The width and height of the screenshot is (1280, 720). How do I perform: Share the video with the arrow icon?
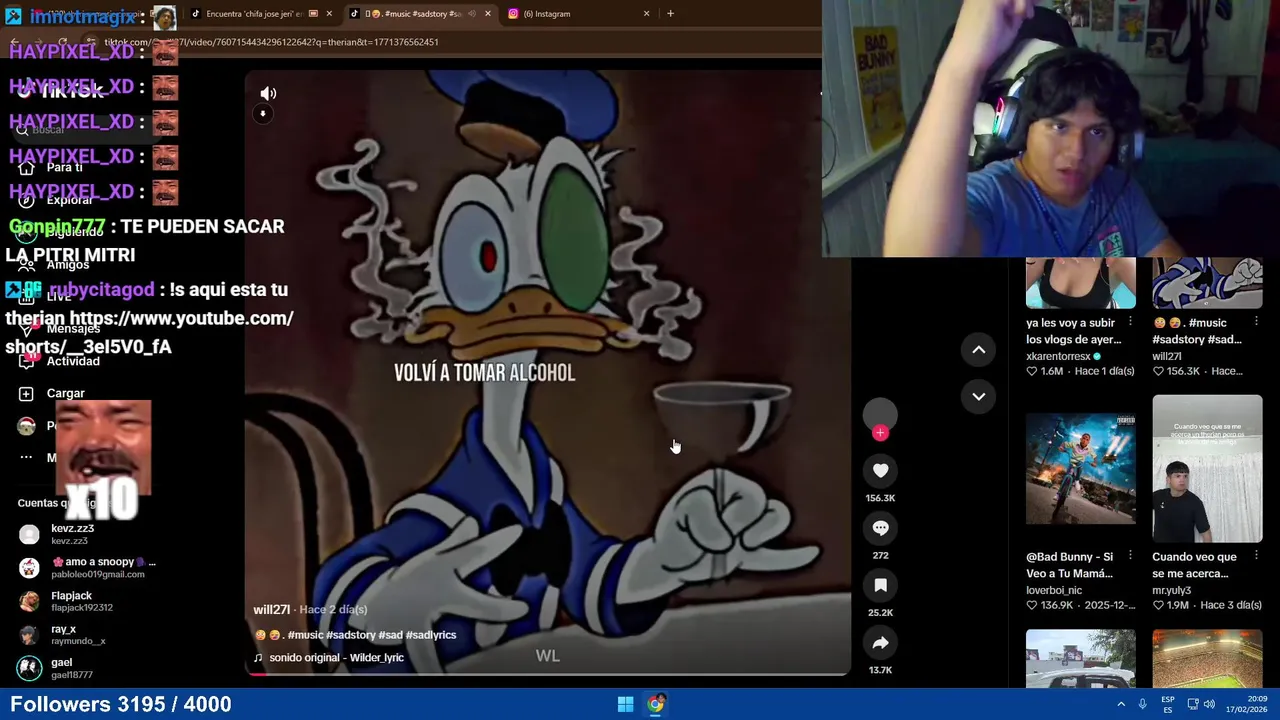click(x=880, y=643)
